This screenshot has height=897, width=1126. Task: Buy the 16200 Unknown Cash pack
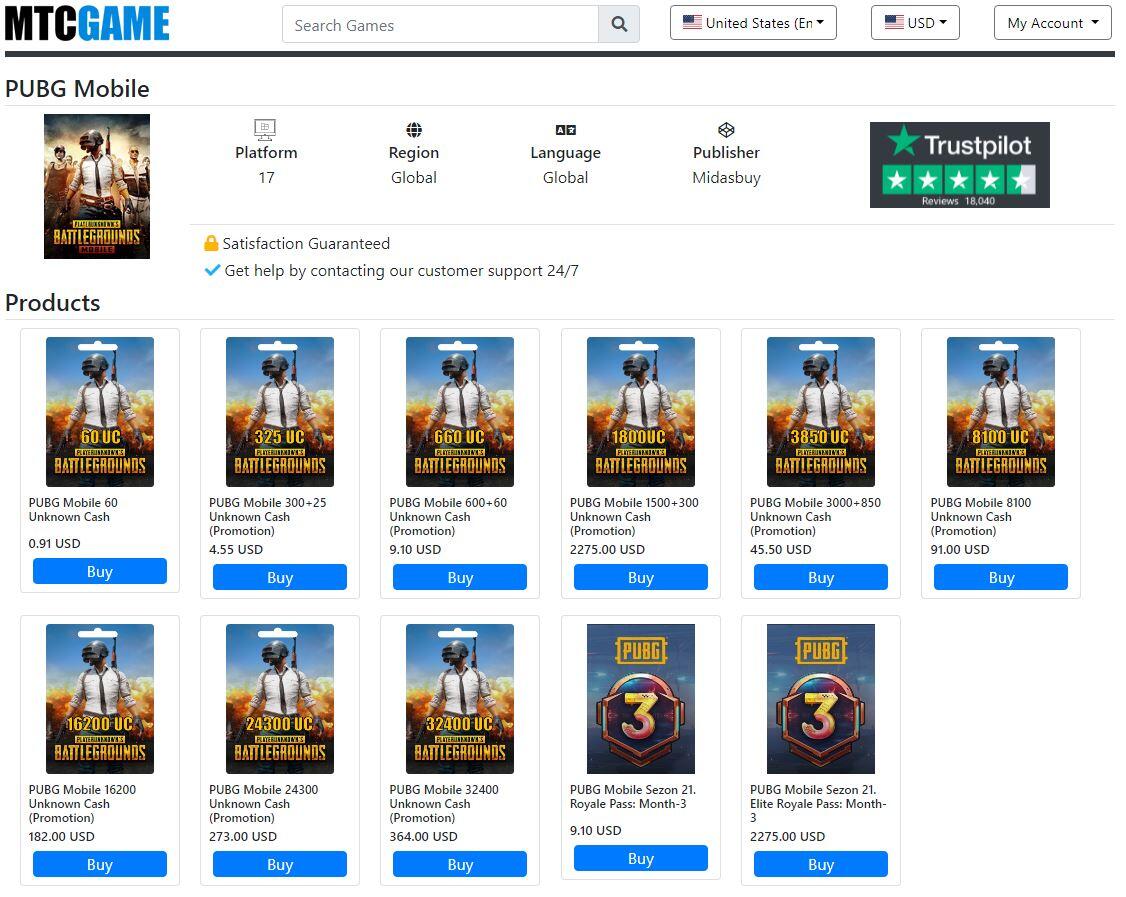100,864
